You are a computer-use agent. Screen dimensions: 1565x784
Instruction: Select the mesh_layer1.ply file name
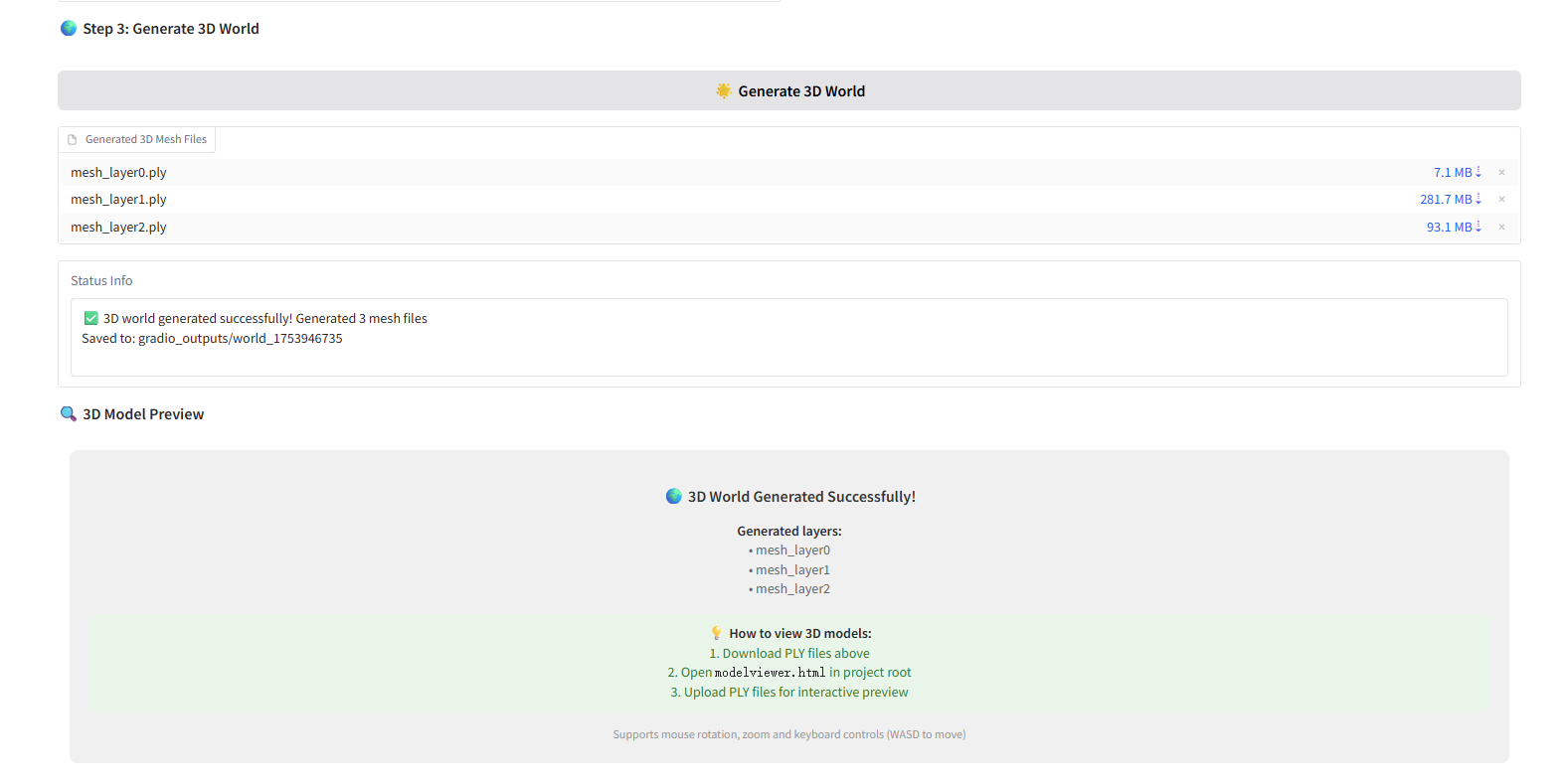pos(118,200)
